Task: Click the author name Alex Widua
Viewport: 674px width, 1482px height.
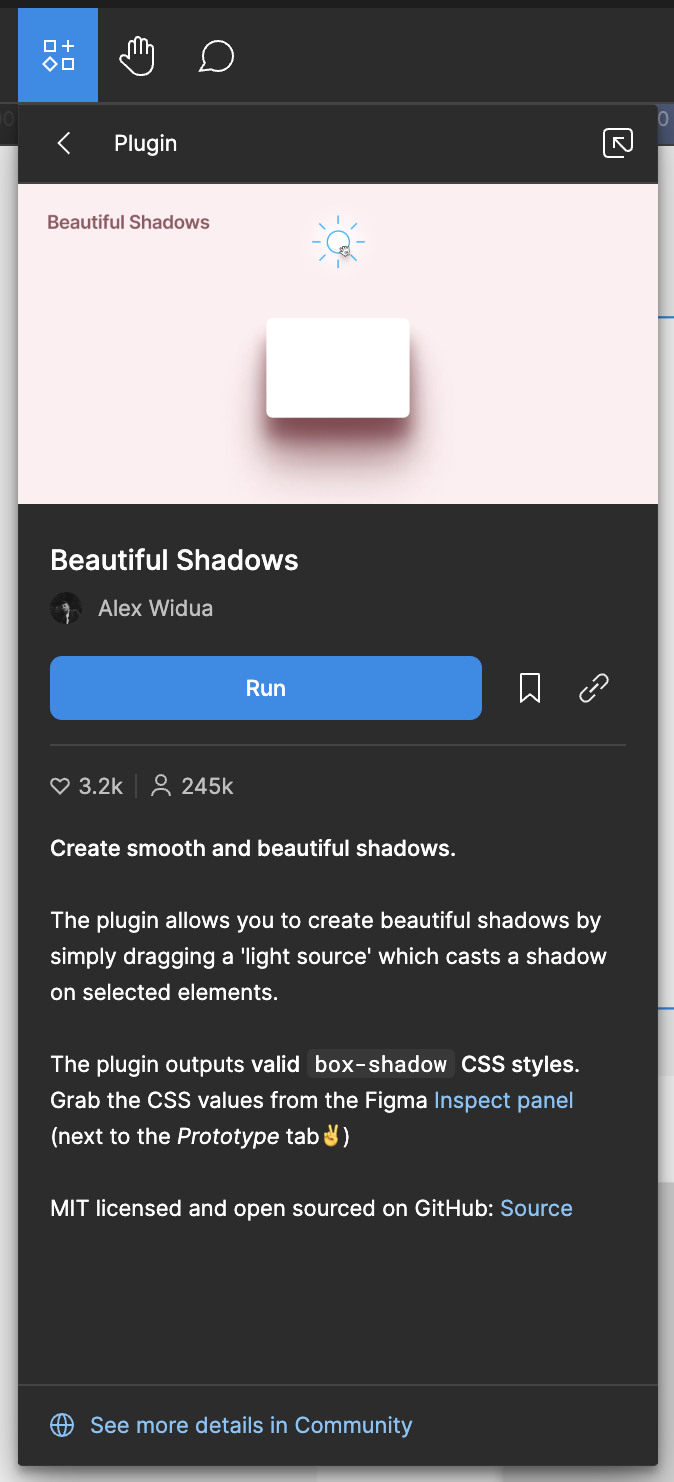Action: pyautogui.click(x=155, y=608)
